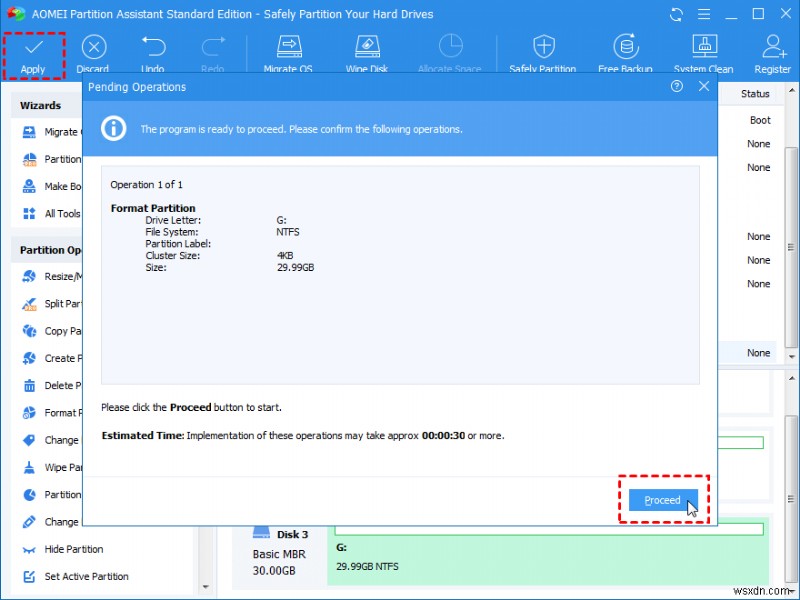Open help from the Pending Operations dialog
The image size is (800, 600).
coord(677,87)
